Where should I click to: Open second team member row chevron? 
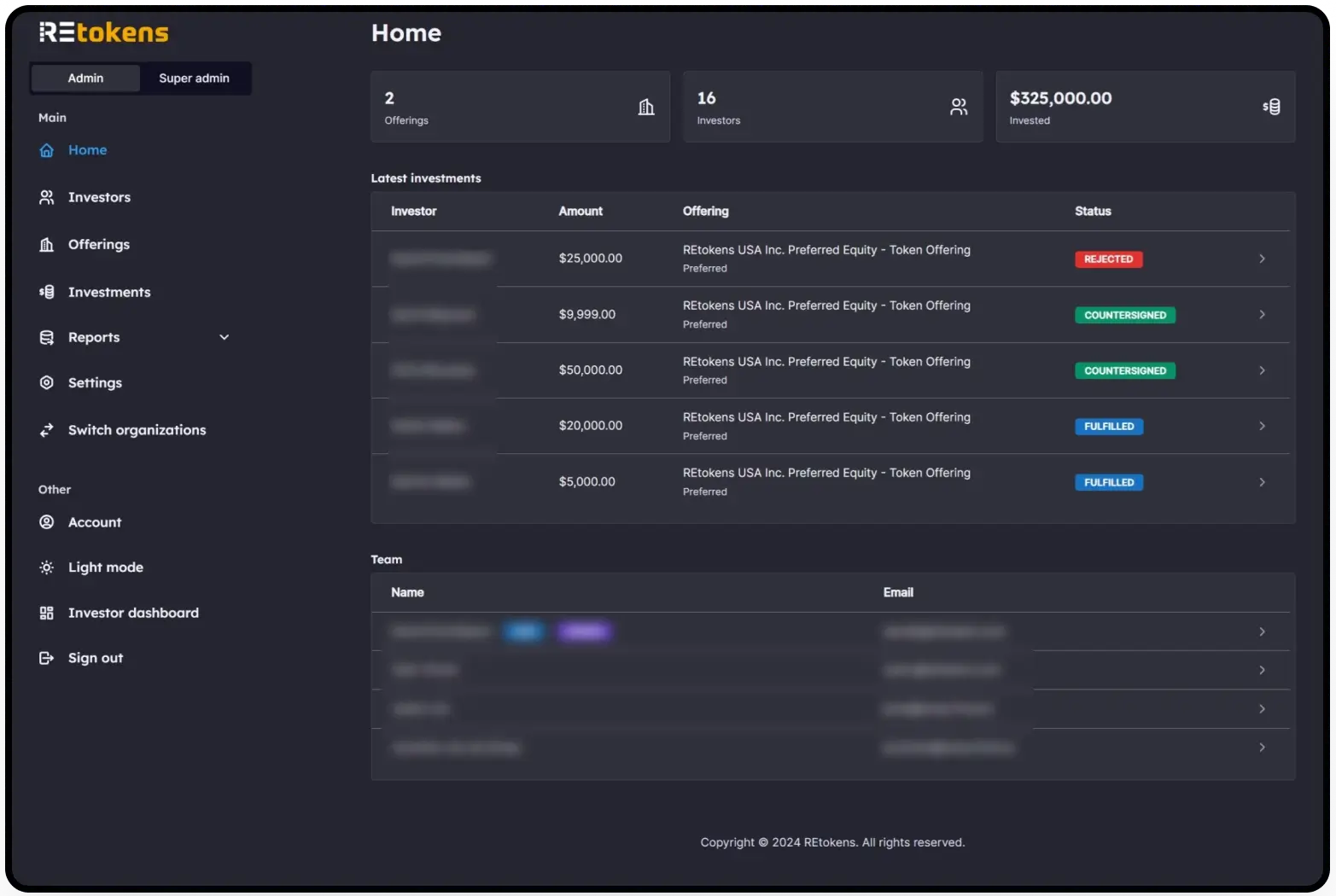point(1262,671)
